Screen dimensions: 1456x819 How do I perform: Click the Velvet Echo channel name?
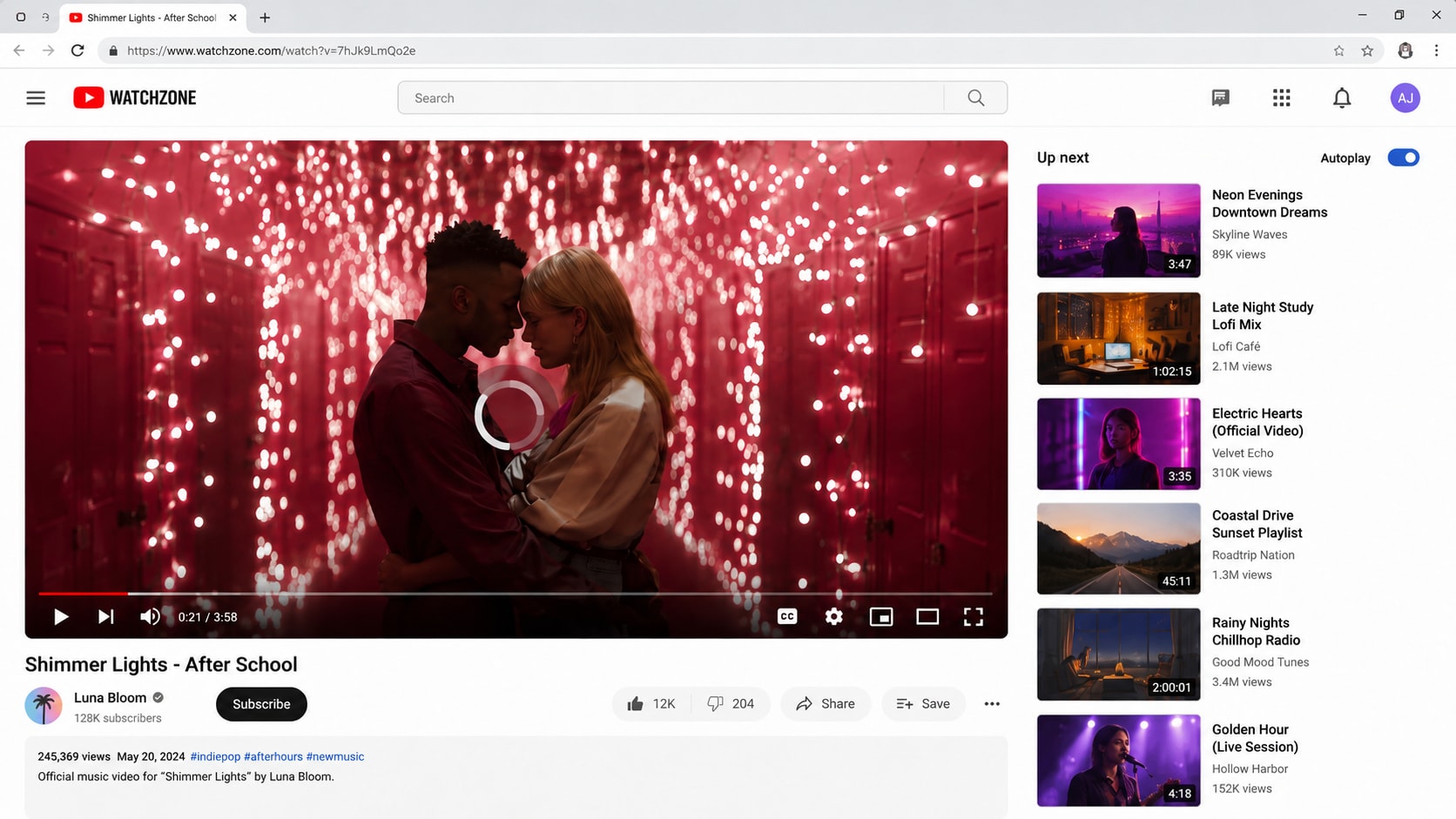1243,453
